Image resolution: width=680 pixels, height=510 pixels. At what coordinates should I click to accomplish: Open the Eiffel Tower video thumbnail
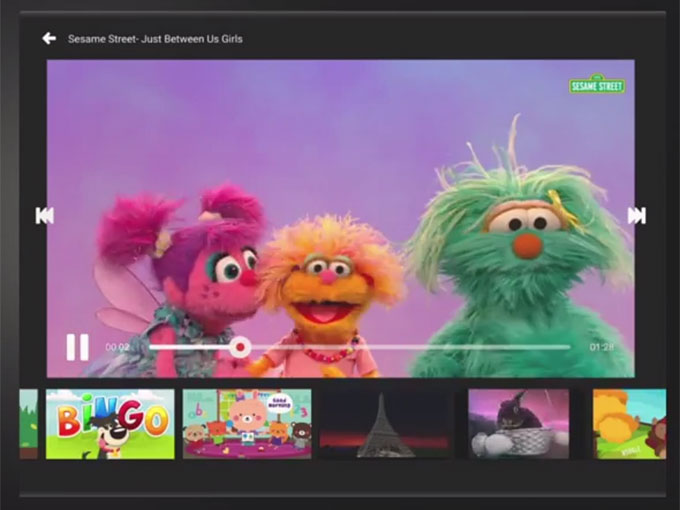point(384,424)
